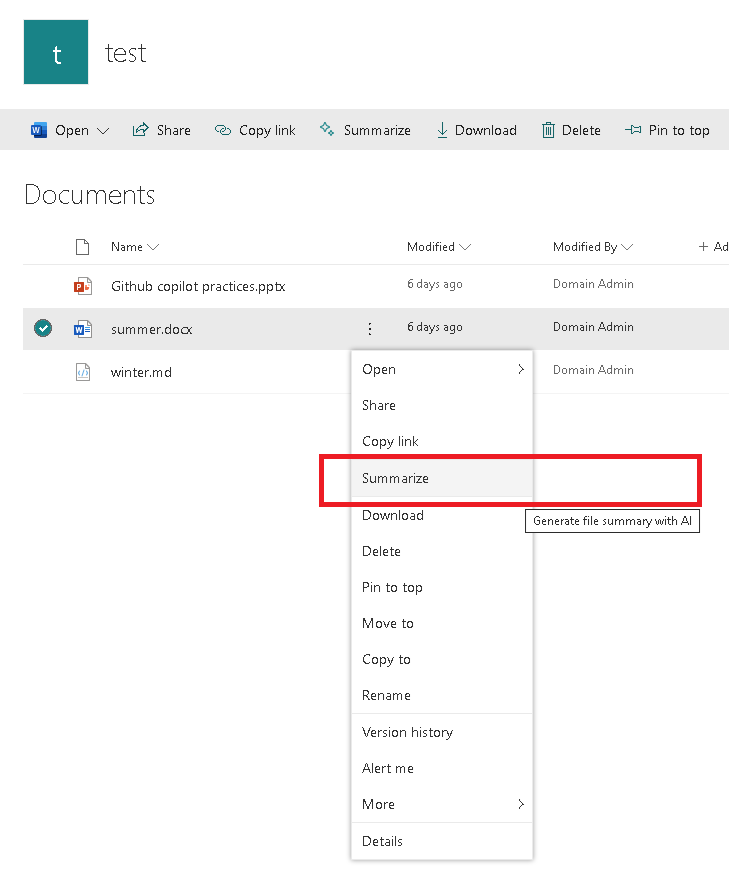Click the 'test' site title
729x882 pixels.
125,53
